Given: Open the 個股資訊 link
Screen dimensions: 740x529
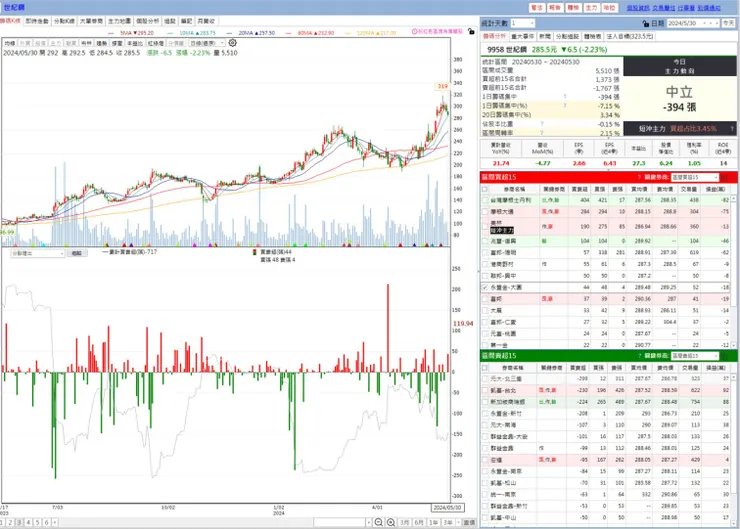Looking at the screenshot, I should coord(638,8).
